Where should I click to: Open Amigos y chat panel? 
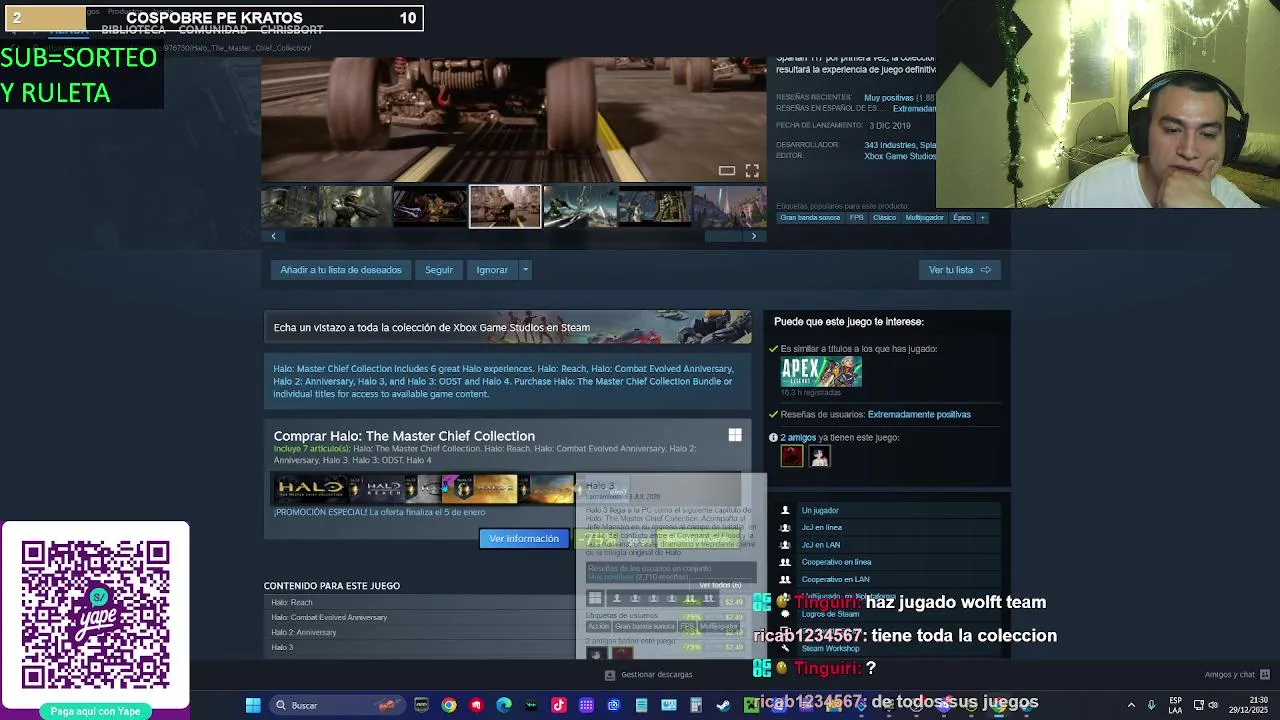(1237, 675)
